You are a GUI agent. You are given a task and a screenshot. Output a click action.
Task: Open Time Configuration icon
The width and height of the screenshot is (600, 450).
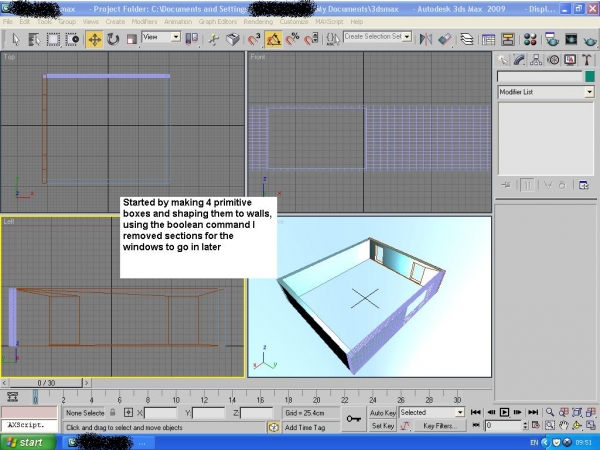click(x=536, y=425)
